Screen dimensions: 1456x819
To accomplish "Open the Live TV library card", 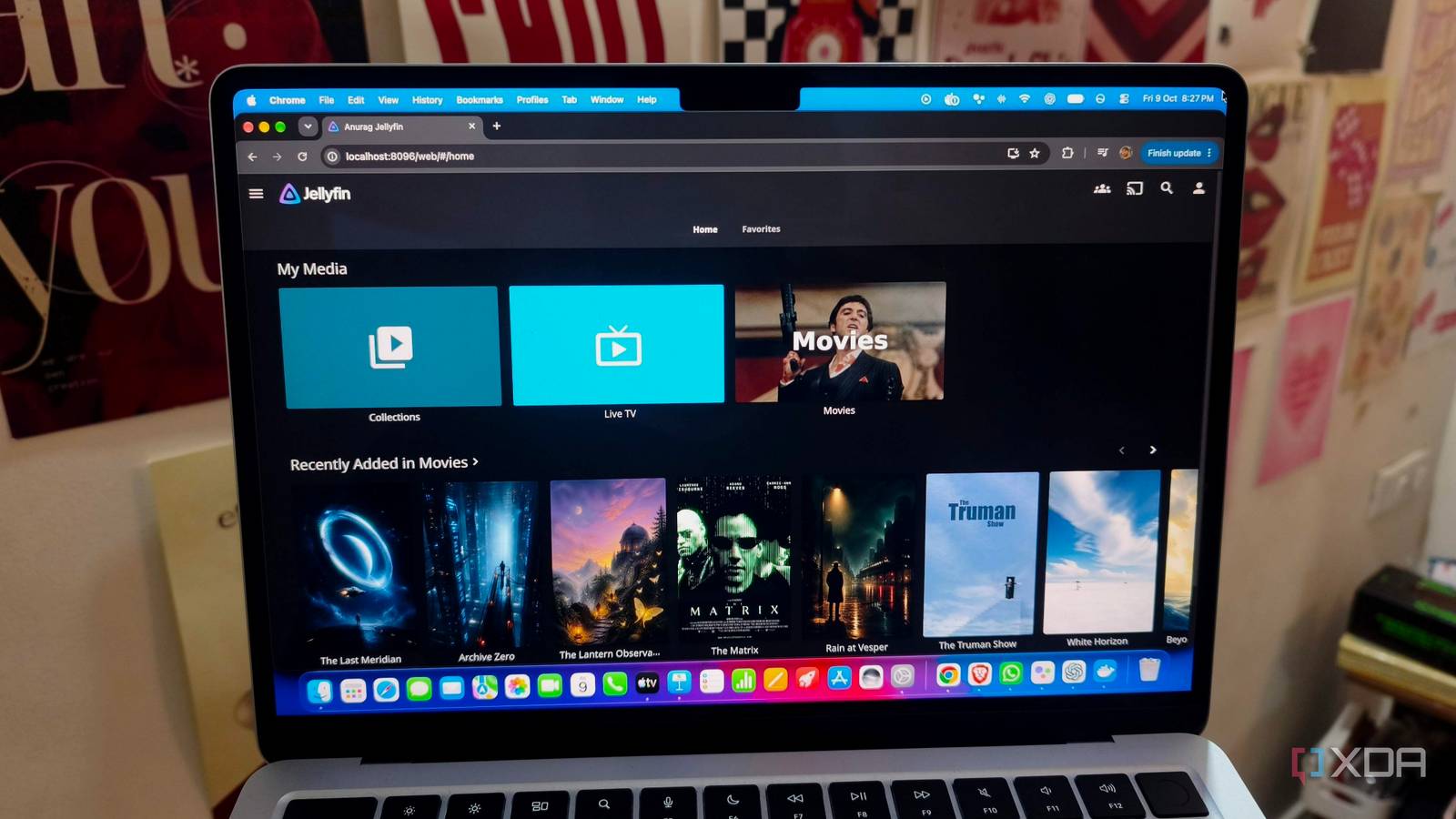I will pyautogui.click(x=617, y=344).
